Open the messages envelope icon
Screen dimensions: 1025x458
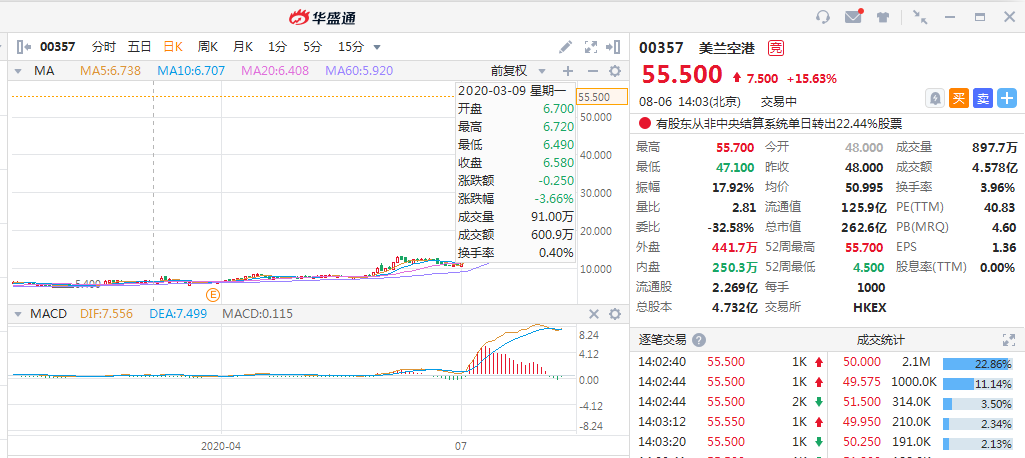coord(853,17)
